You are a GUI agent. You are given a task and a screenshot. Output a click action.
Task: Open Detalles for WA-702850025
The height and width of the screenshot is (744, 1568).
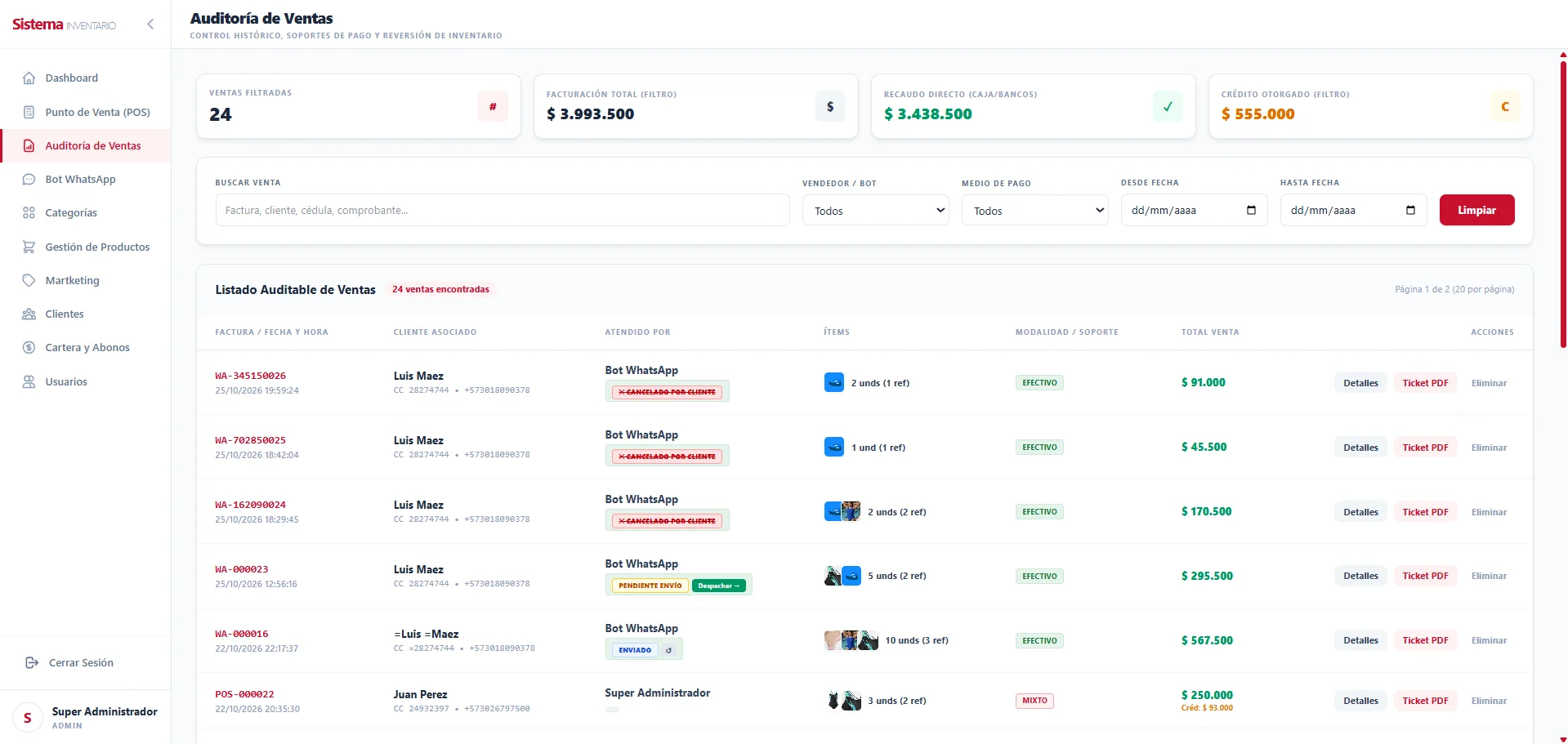click(1360, 448)
